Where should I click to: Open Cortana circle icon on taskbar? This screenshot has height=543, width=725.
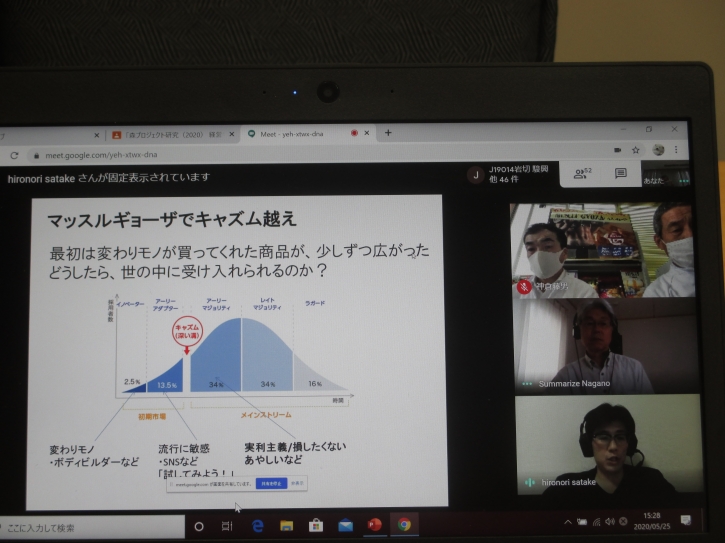(199, 526)
